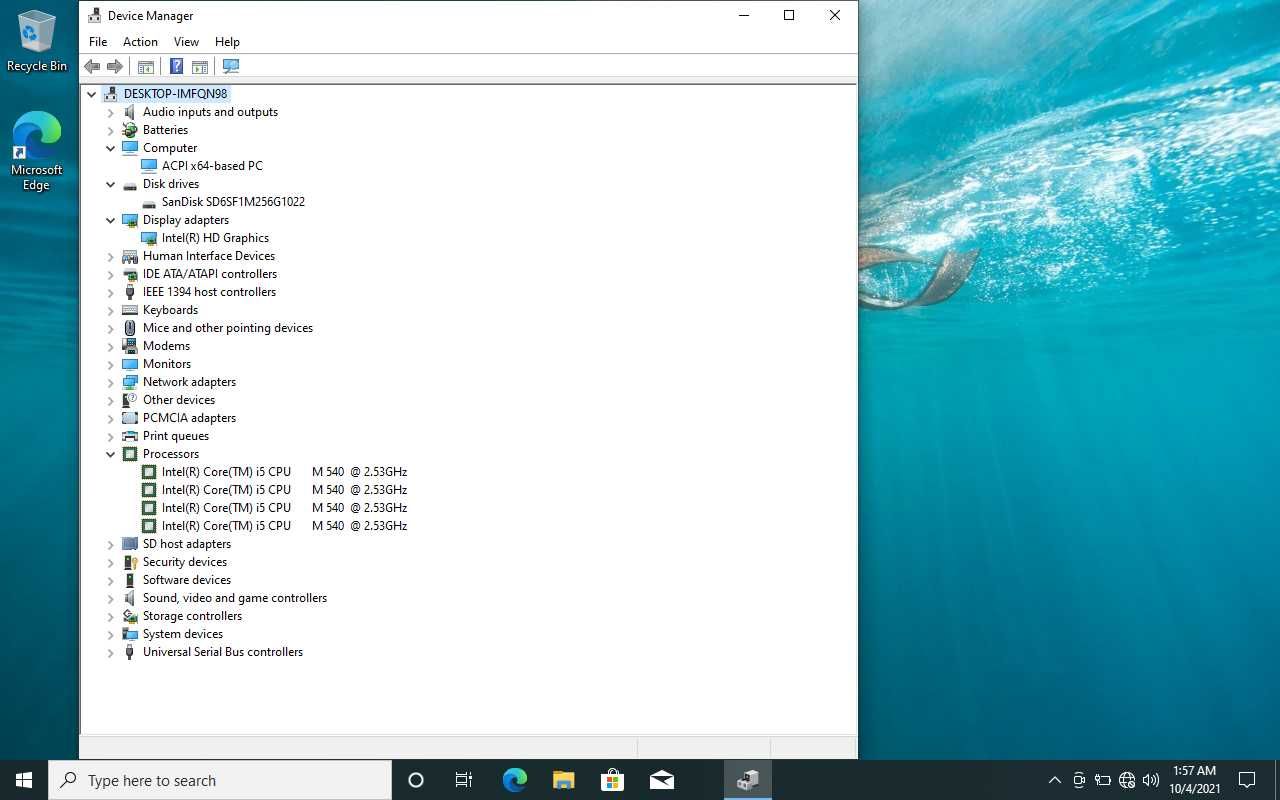Click the Microsoft Edge desktop shortcut
The image size is (1280, 800).
[x=37, y=151]
